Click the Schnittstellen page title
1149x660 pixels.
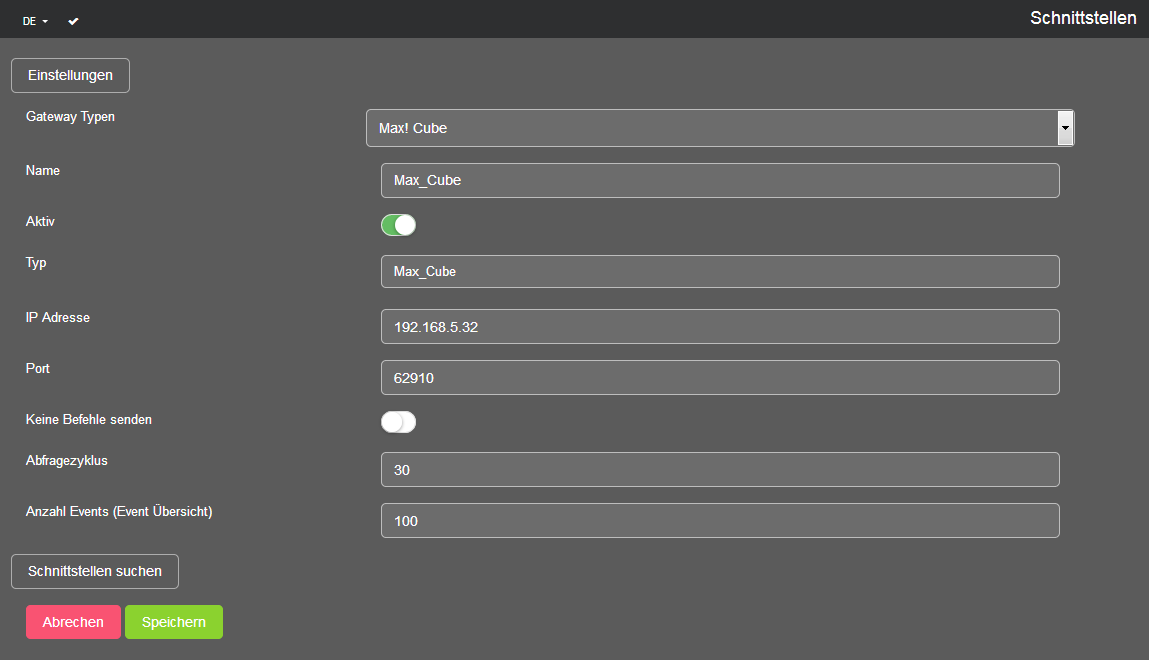point(1083,18)
